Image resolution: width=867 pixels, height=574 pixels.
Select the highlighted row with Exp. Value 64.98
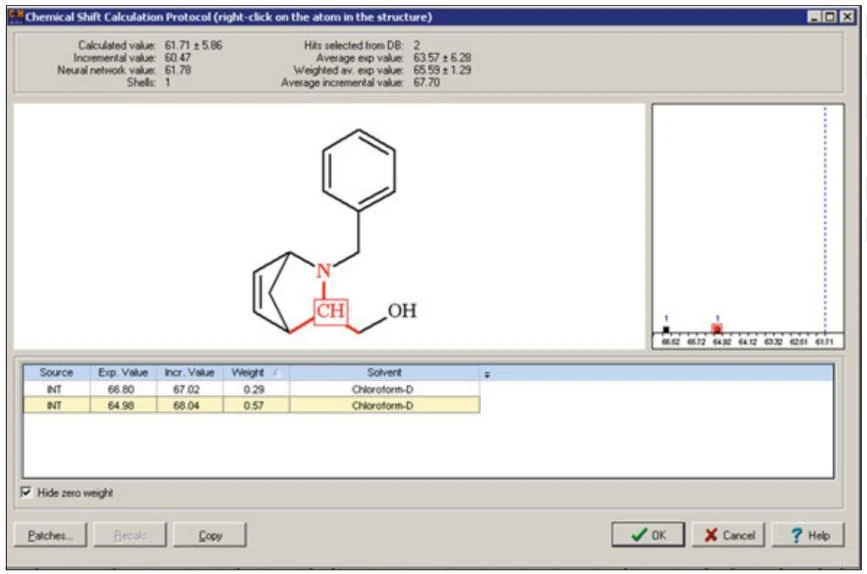point(252,405)
